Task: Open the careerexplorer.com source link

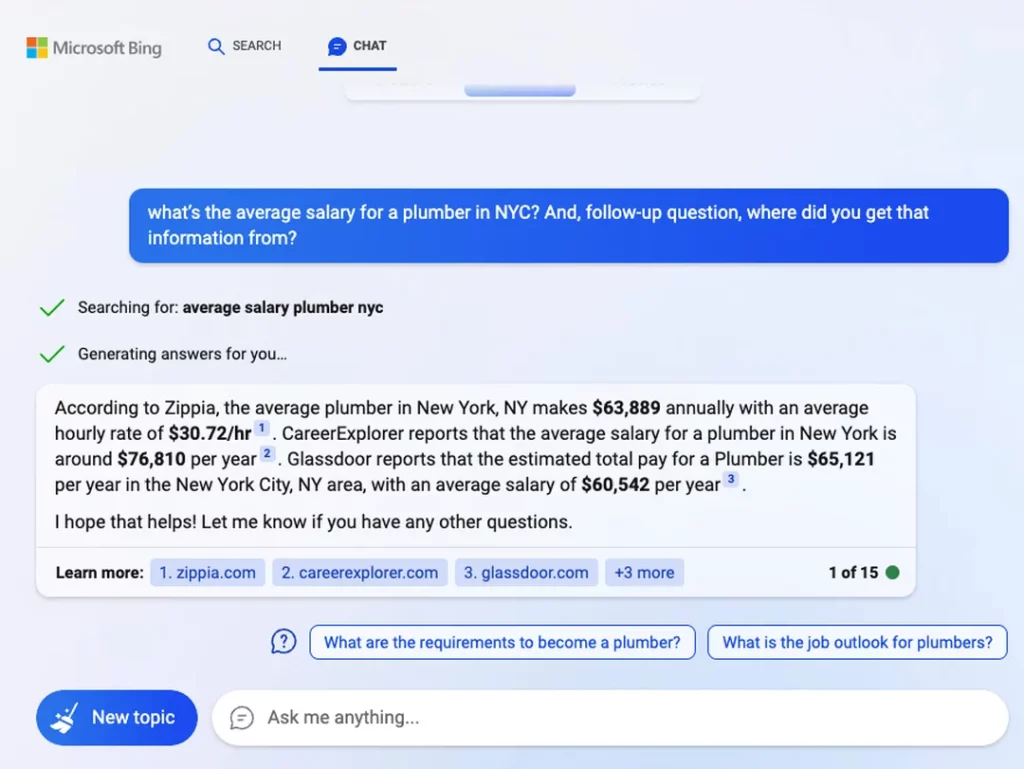Action: (x=360, y=573)
